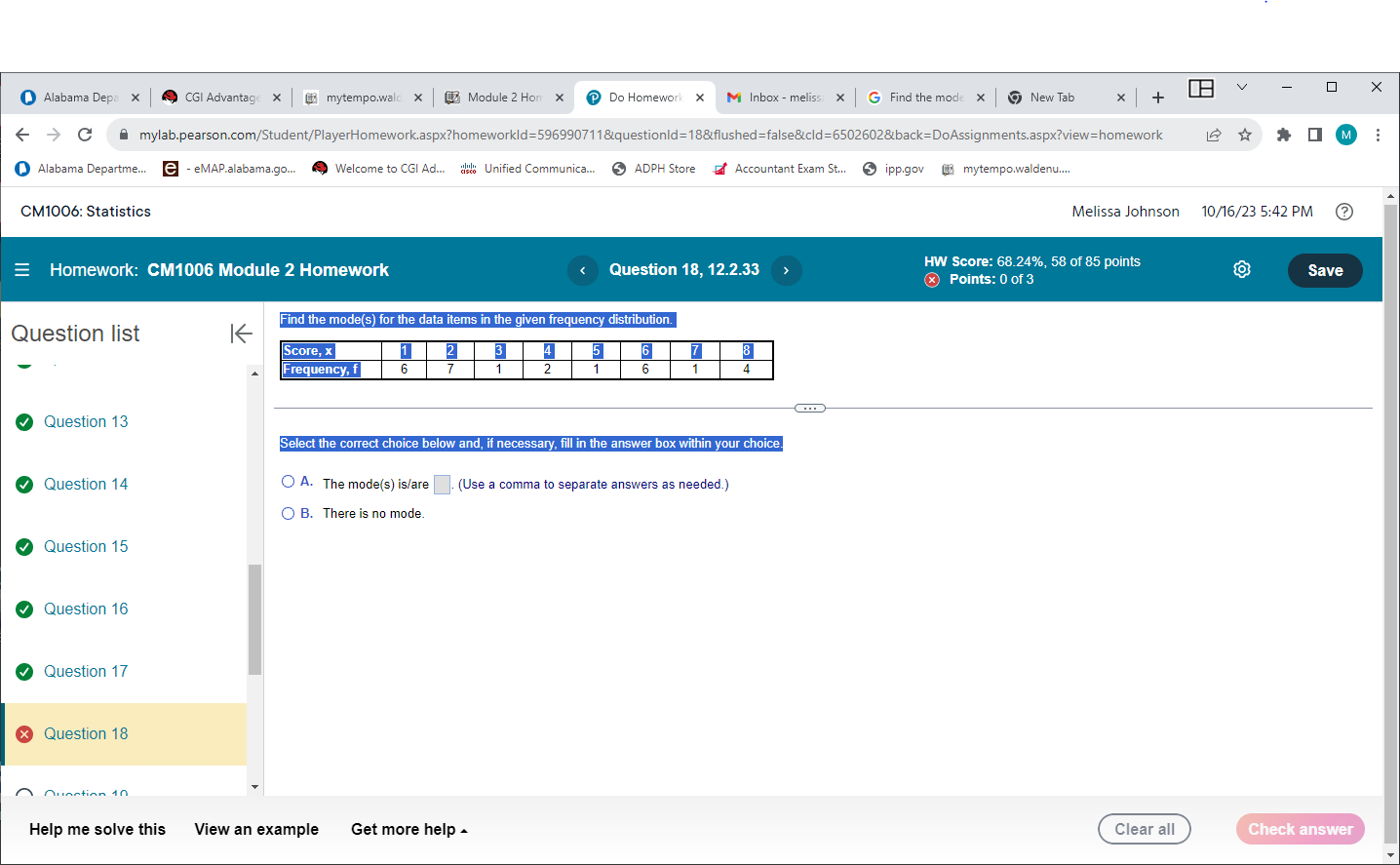1400x865 pixels.
Task: Open the Chrome profile M avatar
Action: [x=1346, y=135]
